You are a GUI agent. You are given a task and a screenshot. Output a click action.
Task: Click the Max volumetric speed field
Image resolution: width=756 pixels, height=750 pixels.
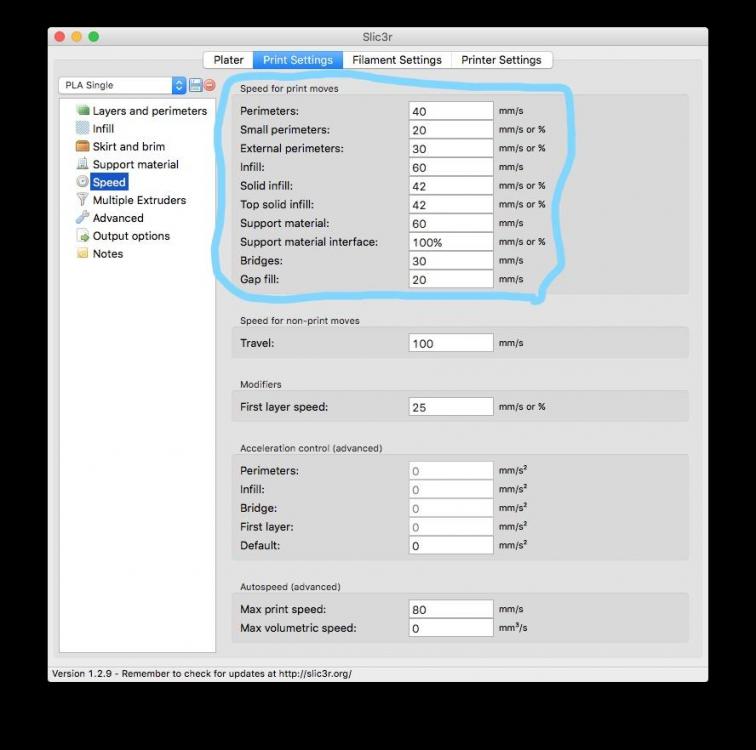451,628
